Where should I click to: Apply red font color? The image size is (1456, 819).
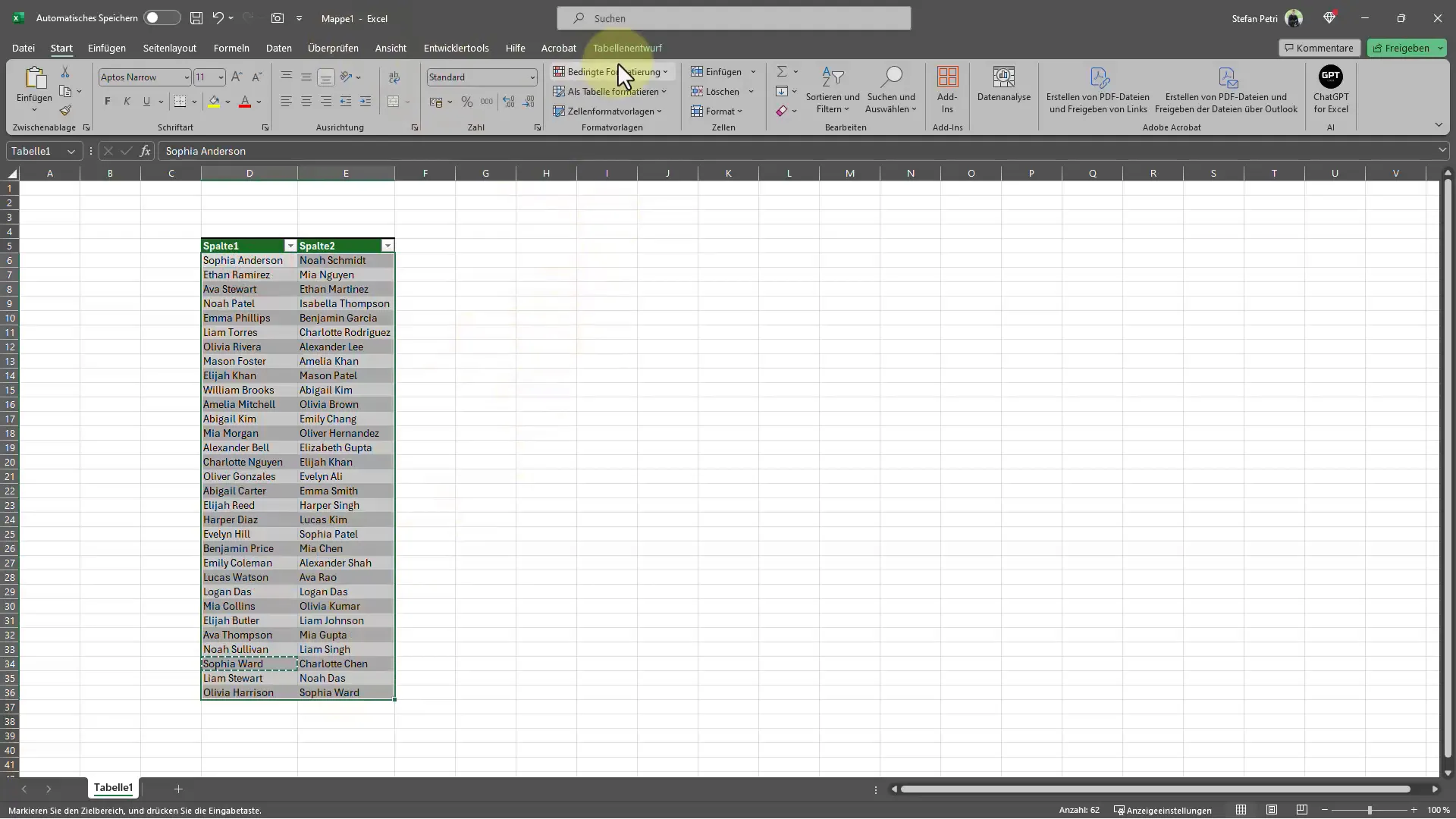coord(245,102)
